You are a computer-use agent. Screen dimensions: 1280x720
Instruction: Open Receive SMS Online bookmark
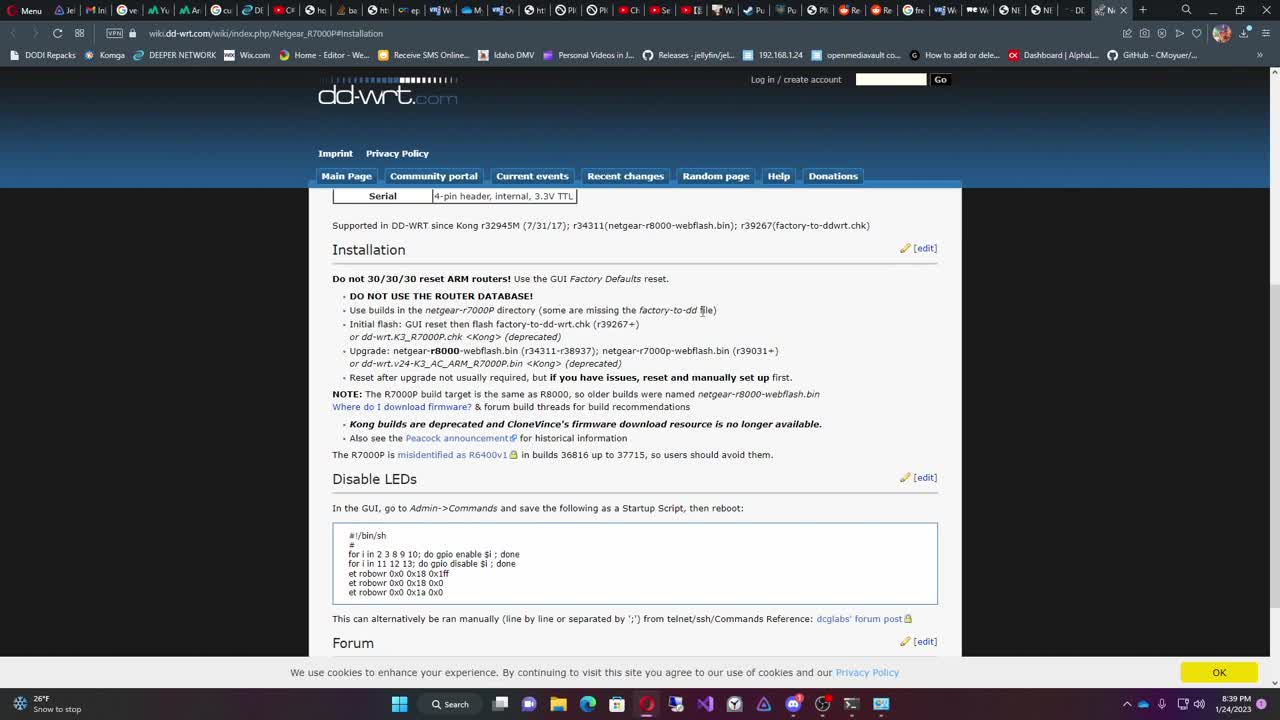(x=424, y=55)
